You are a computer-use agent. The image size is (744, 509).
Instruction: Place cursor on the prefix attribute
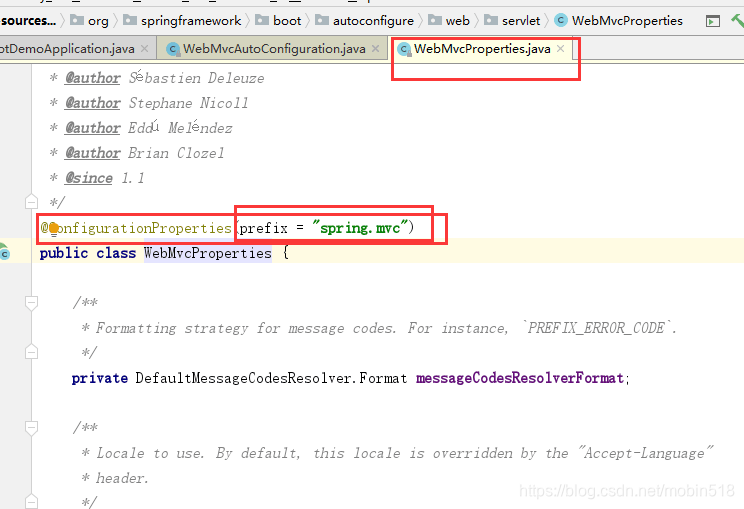tap(264, 229)
